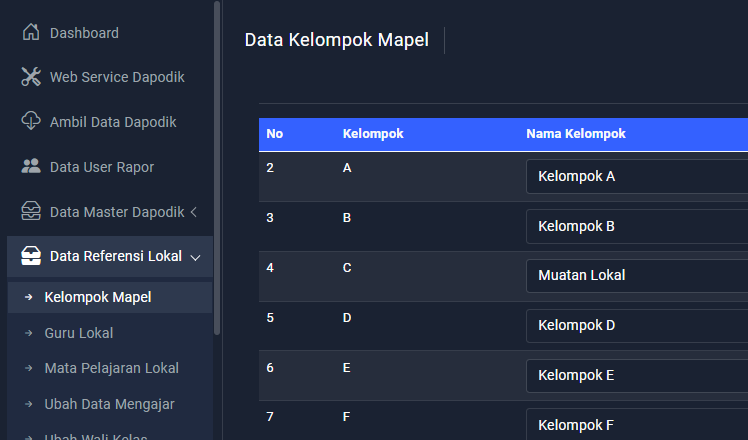Image resolution: width=748 pixels, height=440 pixels.
Task: Click the No column header
Action: click(275, 134)
